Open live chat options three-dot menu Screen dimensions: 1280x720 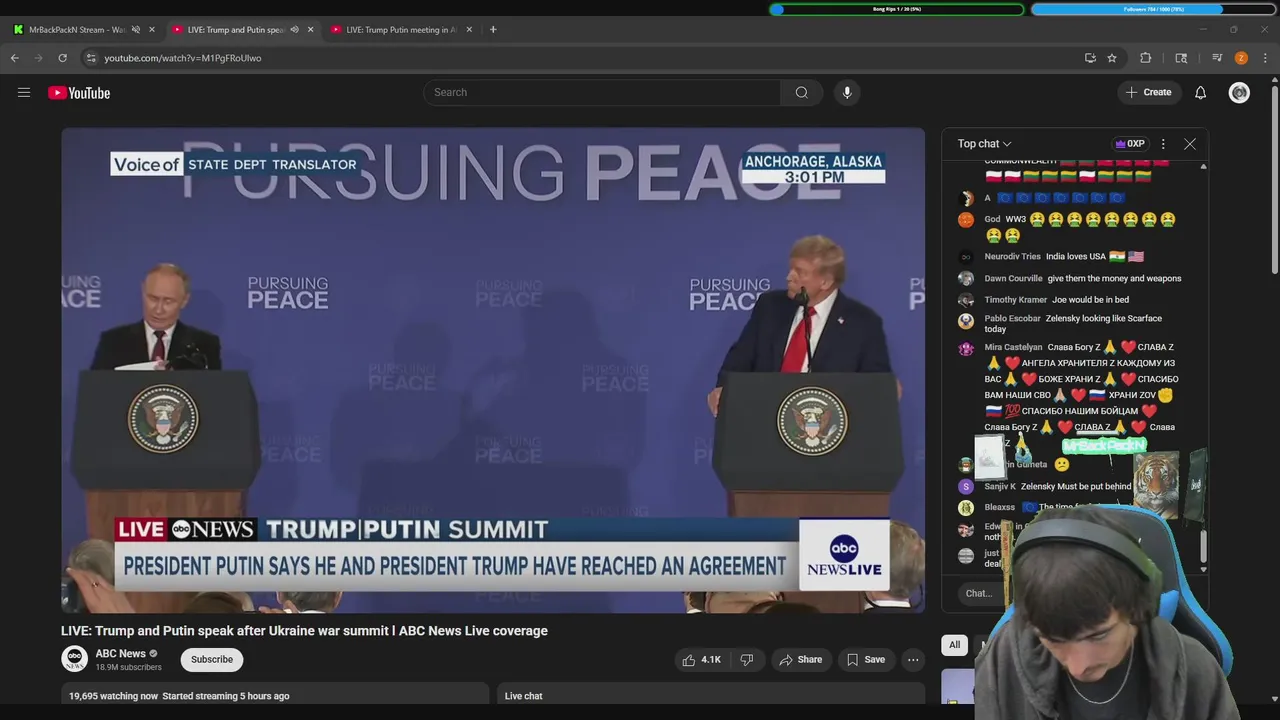pos(1163,144)
